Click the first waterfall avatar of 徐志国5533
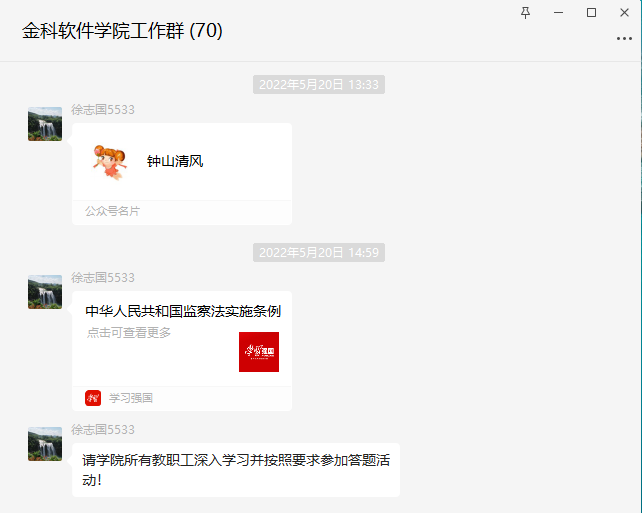This screenshot has height=513, width=642. click(45, 124)
